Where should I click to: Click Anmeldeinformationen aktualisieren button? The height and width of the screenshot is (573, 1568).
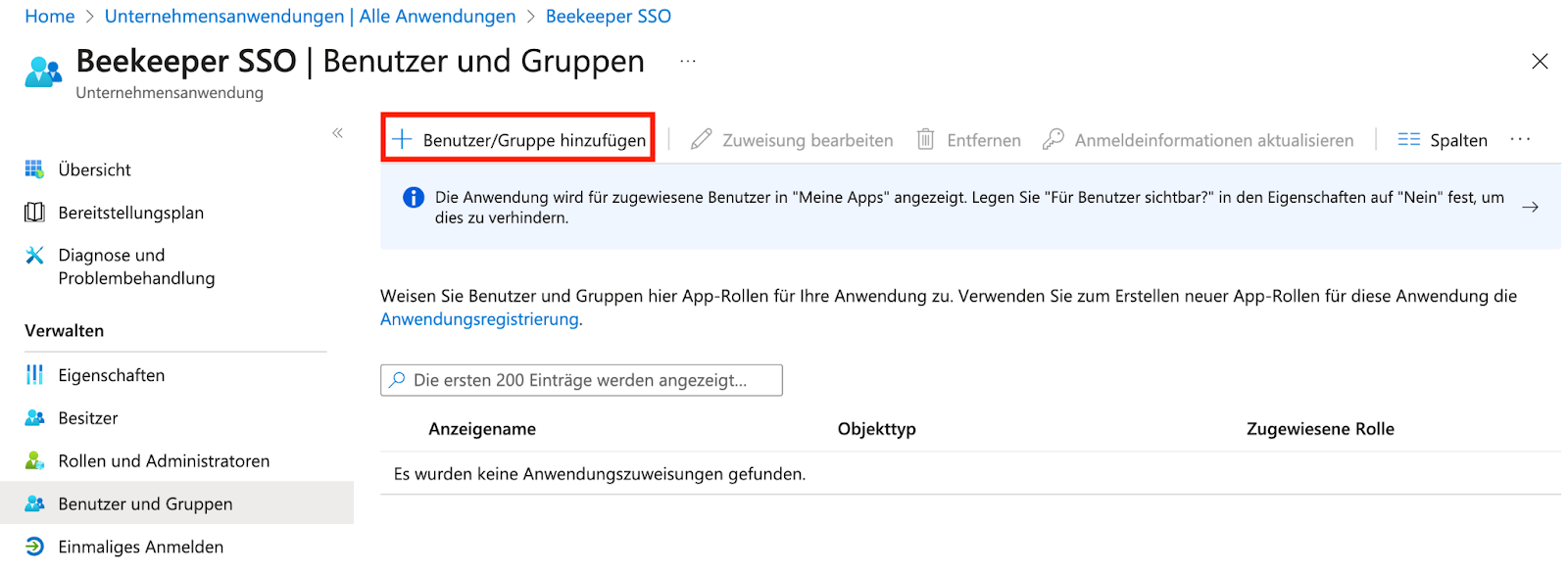tap(1198, 139)
